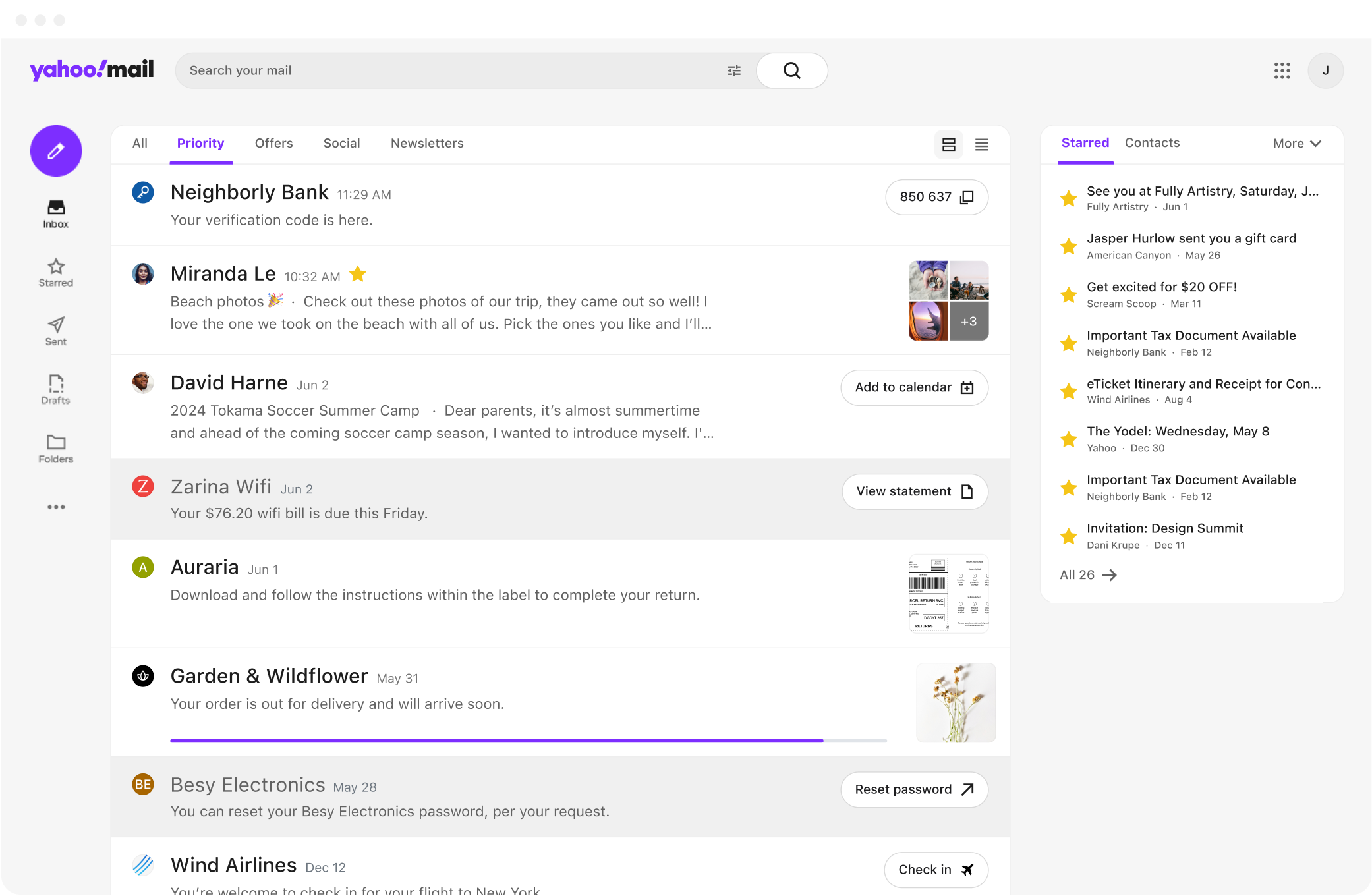Open search filter settings icon
Viewport: 1372px width, 896px height.
pos(733,70)
